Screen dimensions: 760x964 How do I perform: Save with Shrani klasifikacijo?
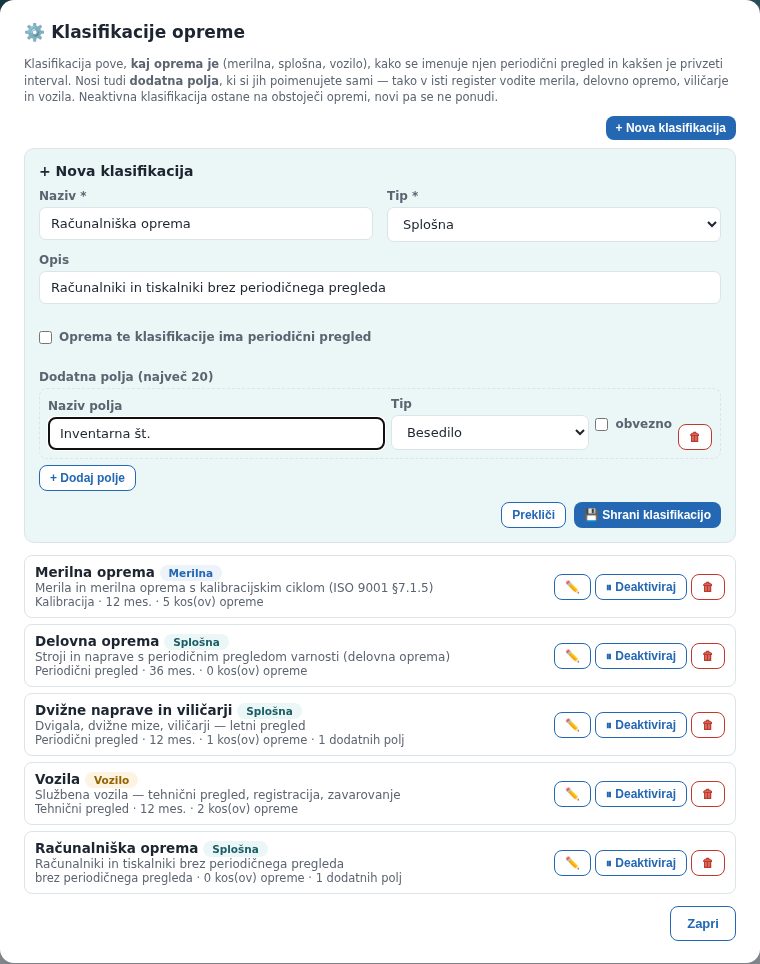coord(647,515)
